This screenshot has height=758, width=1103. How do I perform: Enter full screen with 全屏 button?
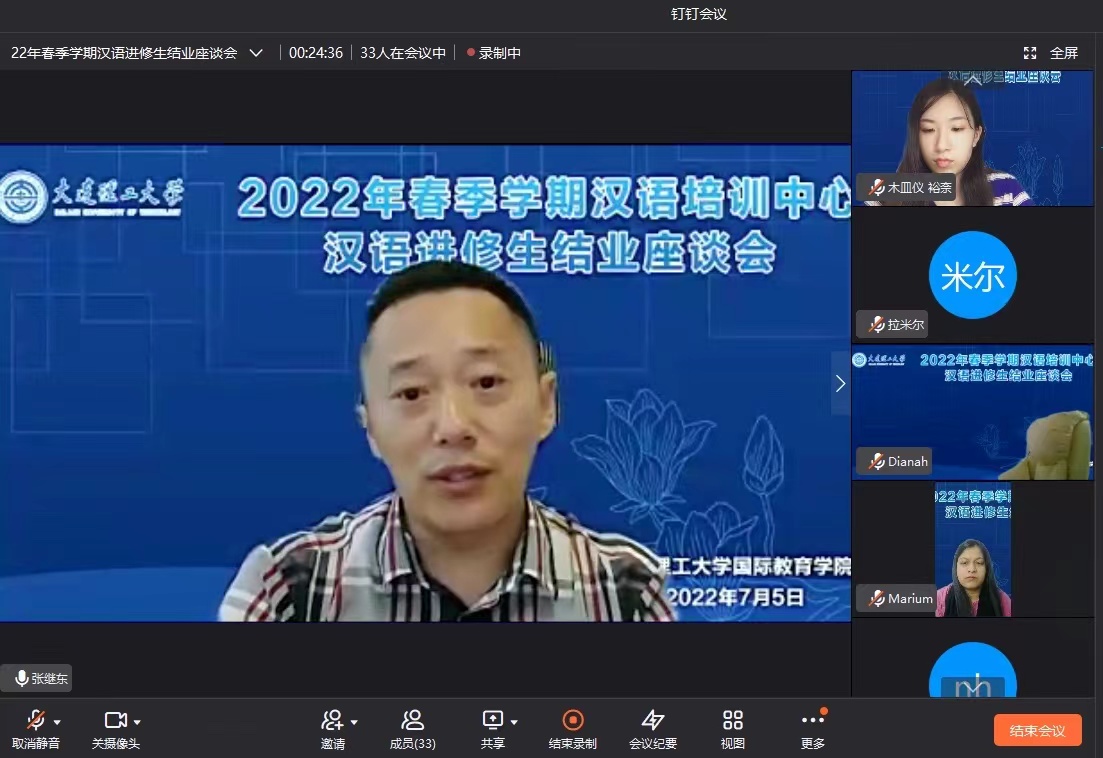(x=1052, y=53)
